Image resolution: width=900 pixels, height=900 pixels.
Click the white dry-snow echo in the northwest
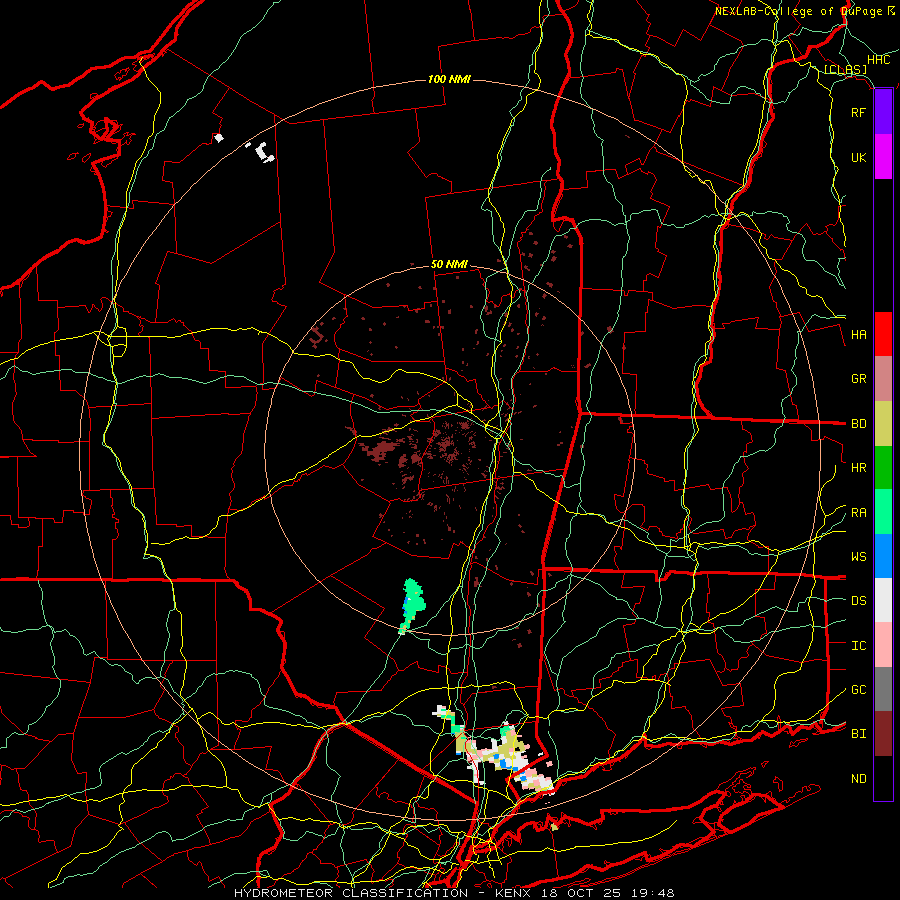(263, 152)
